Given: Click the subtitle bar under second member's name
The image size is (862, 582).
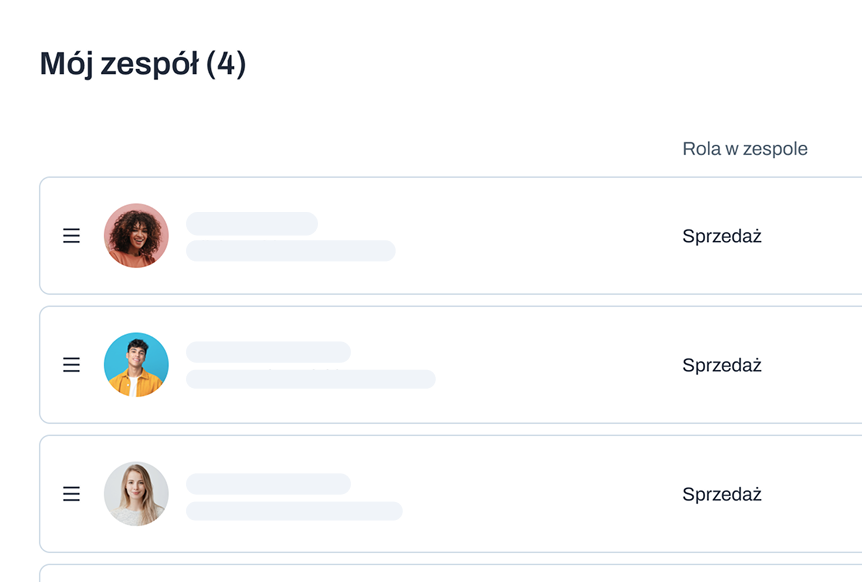Looking at the screenshot, I should click(x=311, y=379).
